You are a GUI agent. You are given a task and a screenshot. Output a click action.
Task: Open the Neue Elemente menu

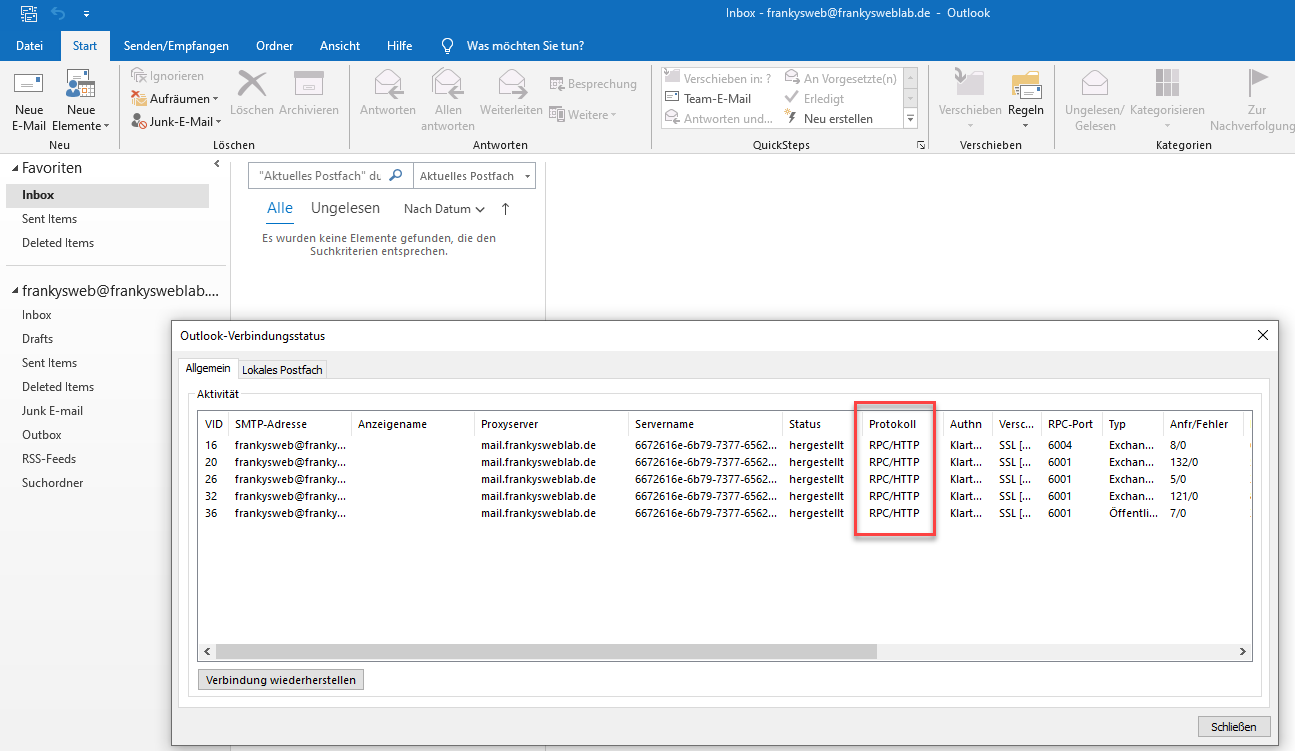tap(80, 100)
